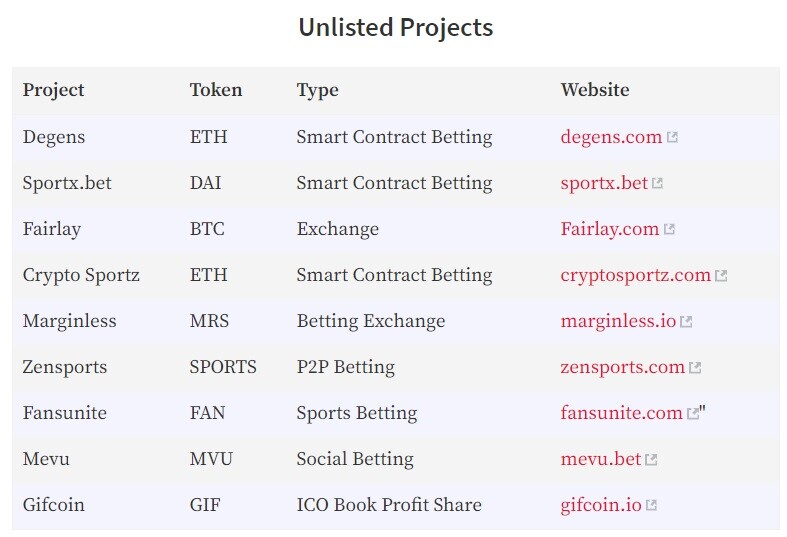The height and width of the screenshot is (537, 787).
Task: Click external link icon next to zensports.com
Action: 695,368
